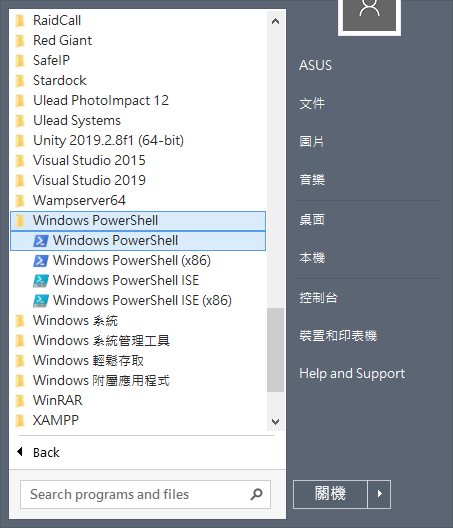The image size is (453, 528).
Task: Open 控制台 control panel
Action: coord(318,298)
